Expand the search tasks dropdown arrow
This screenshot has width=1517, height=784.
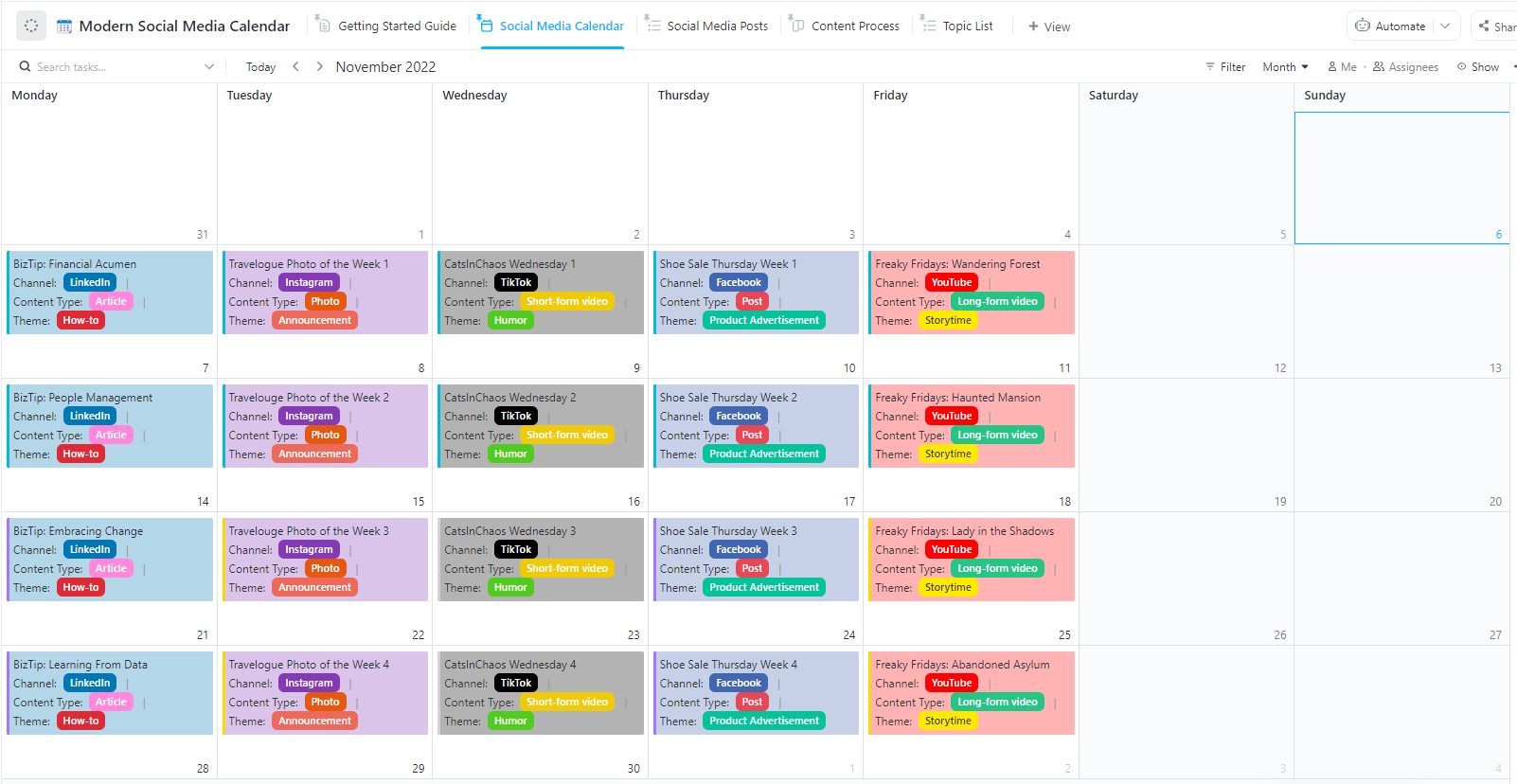click(x=209, y=66)
